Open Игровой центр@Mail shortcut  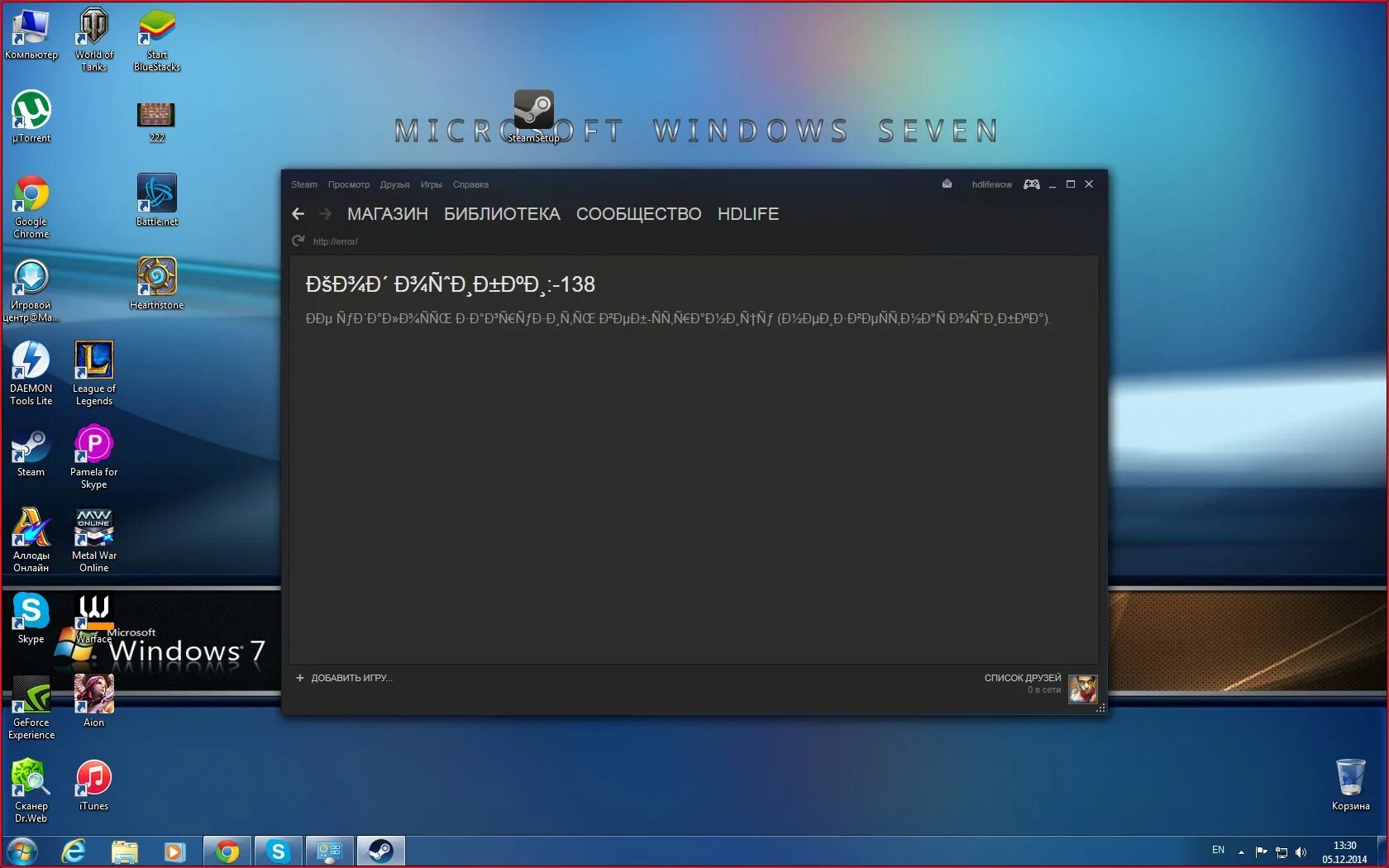(x=31, y=290)
